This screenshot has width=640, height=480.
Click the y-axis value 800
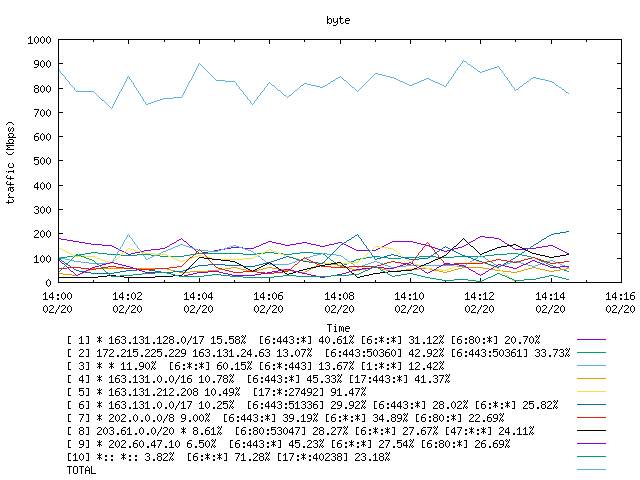coord(42,89)
